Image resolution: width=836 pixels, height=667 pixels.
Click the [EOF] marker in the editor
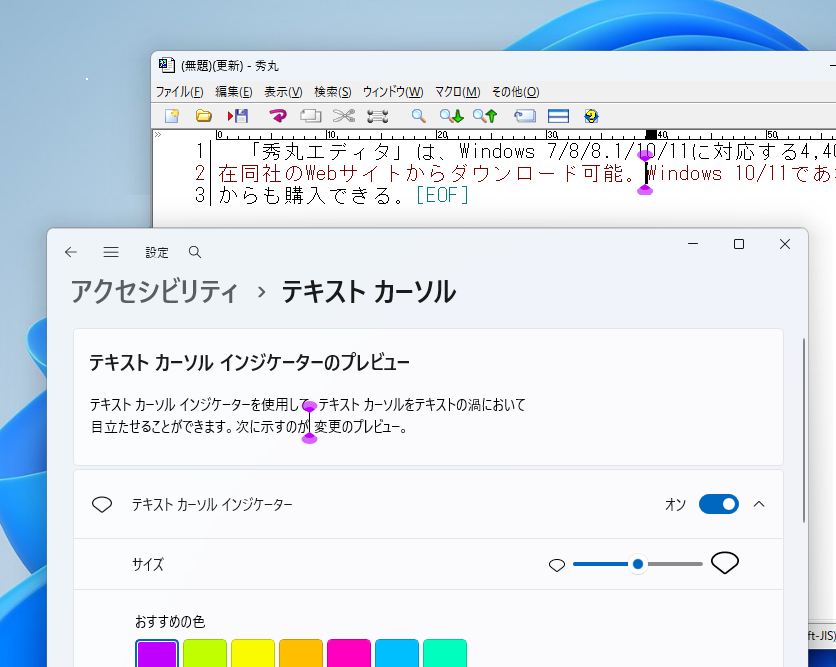tap(442, 195)
